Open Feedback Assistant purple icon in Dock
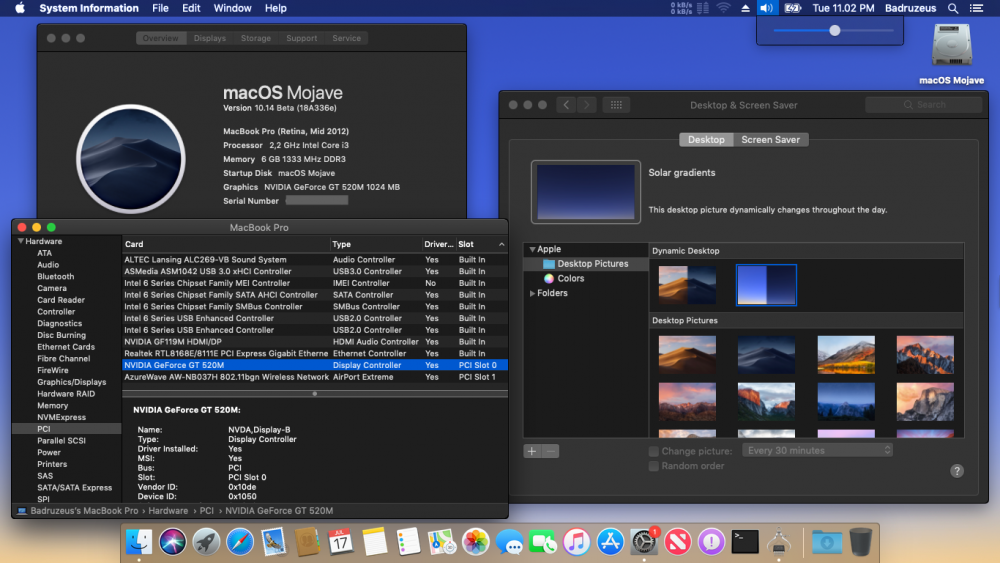Image resolution: width=1000 pixels, height=563 pixels. [711, 541]
